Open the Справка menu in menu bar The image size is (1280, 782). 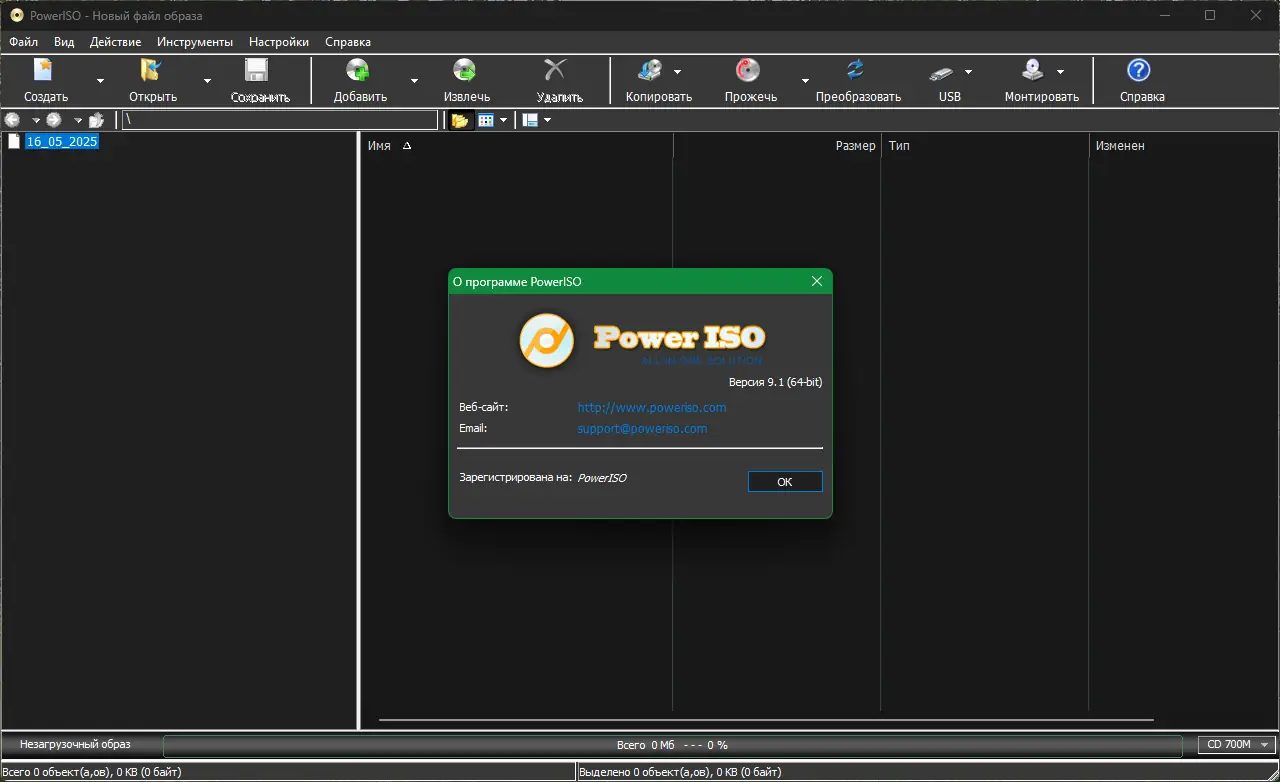click(x=348, y=42)
